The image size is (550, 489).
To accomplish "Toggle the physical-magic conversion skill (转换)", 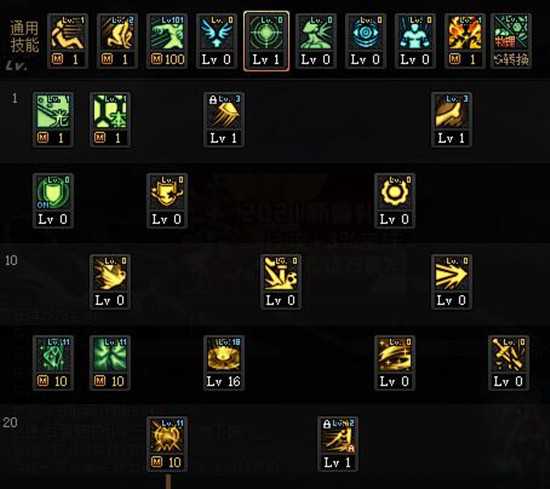I will tap(511, 41).
